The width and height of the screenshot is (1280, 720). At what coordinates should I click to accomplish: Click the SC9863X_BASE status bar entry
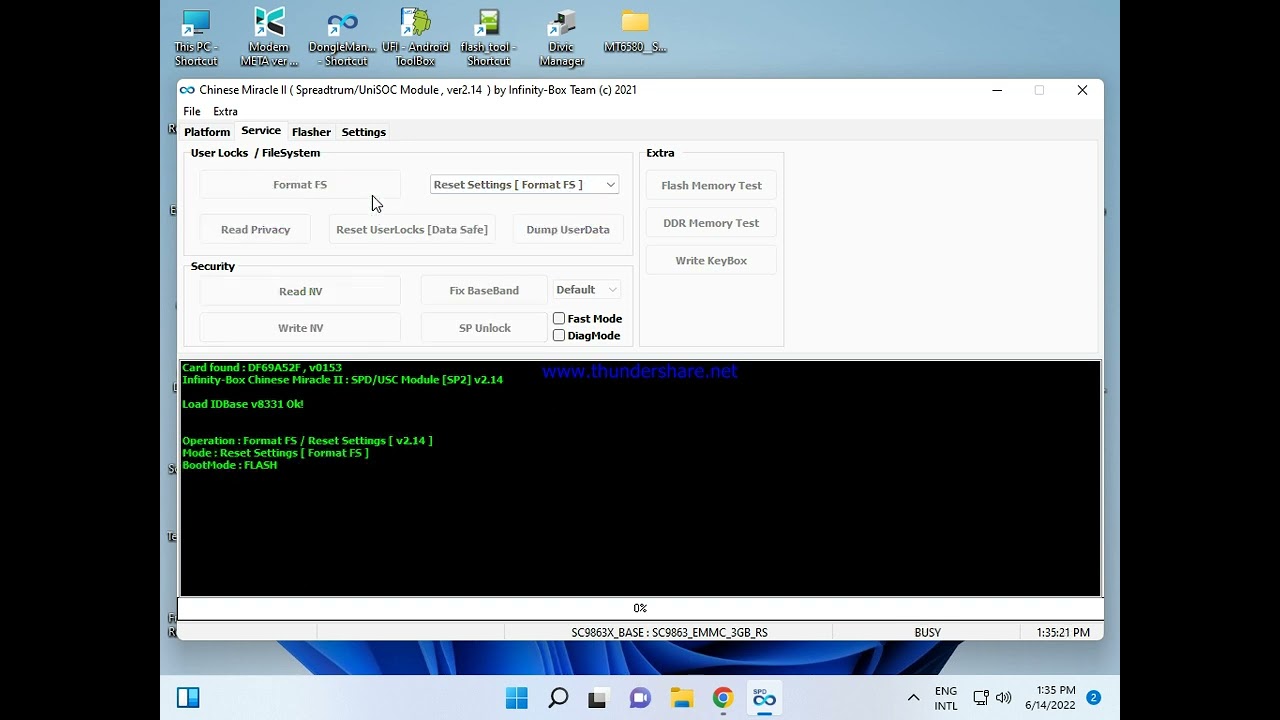pyautogui.click(x=669, y=633)
